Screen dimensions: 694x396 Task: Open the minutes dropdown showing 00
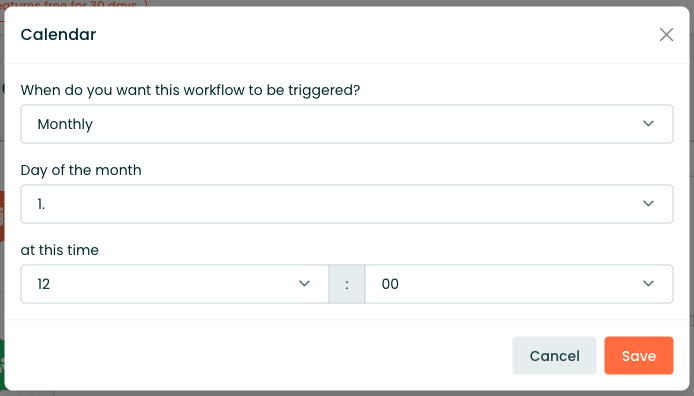pos(519,284)
